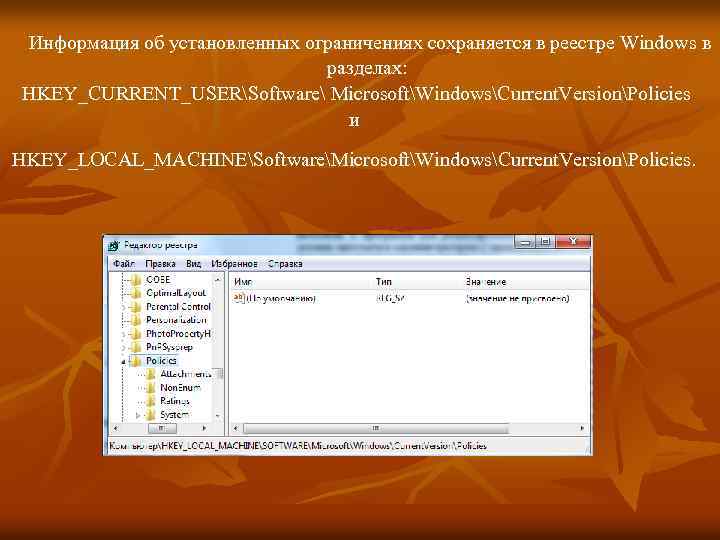Click the PhotoPropertyH folder icon
This screenshot has height=540, width=720.
[x=136, y=334]
